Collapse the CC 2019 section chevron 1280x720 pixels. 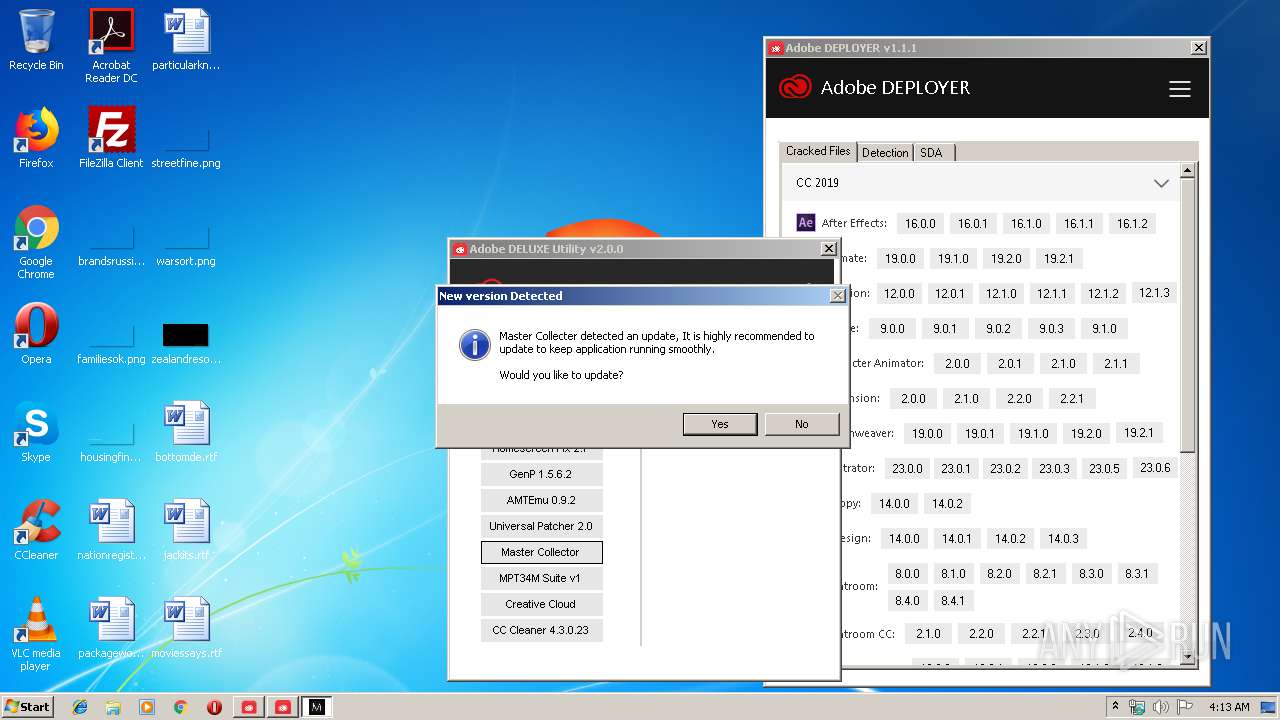pyautogui.click(x=1161, y=183)
